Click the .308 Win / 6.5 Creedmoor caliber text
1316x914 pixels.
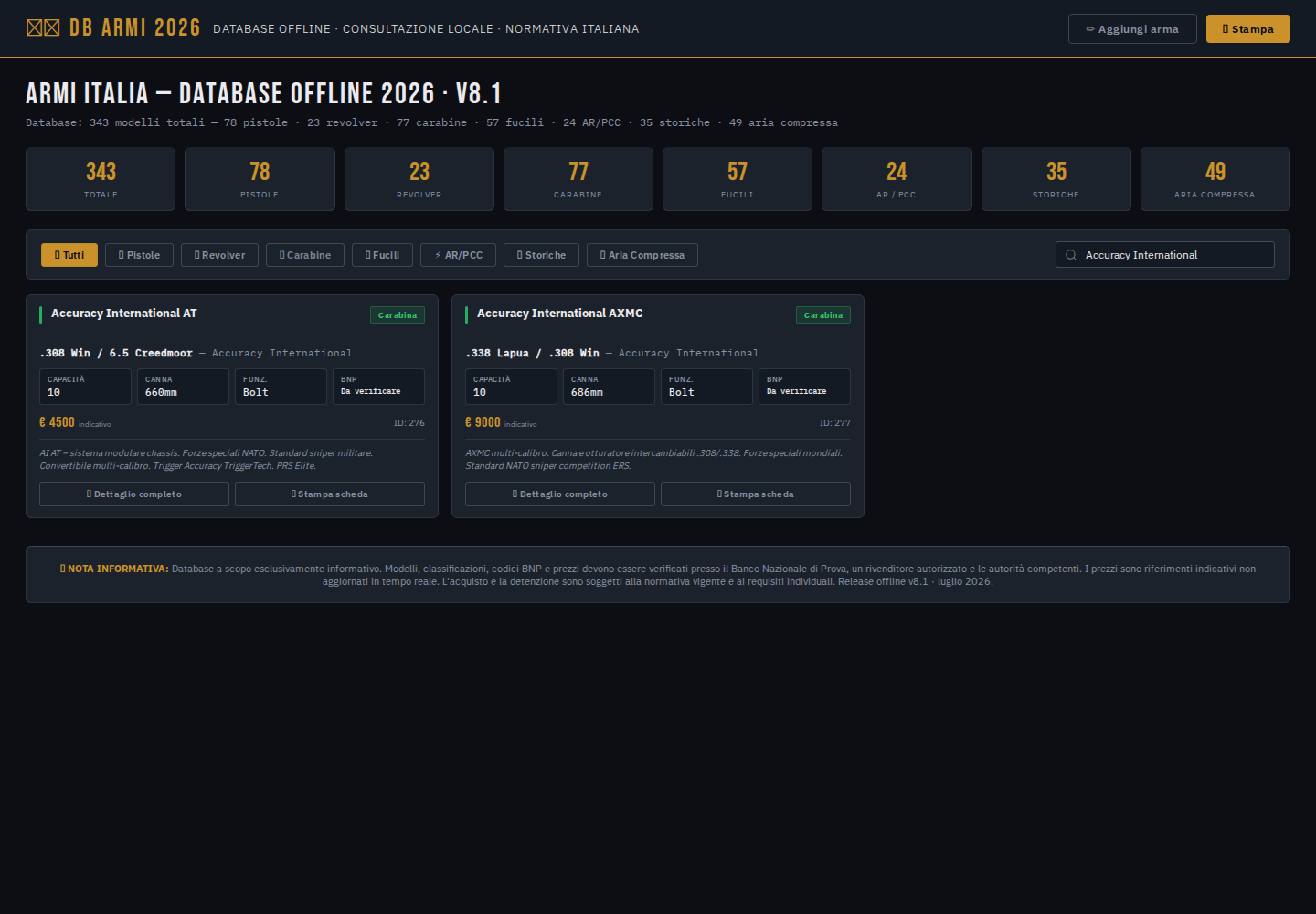click(116, 354)
